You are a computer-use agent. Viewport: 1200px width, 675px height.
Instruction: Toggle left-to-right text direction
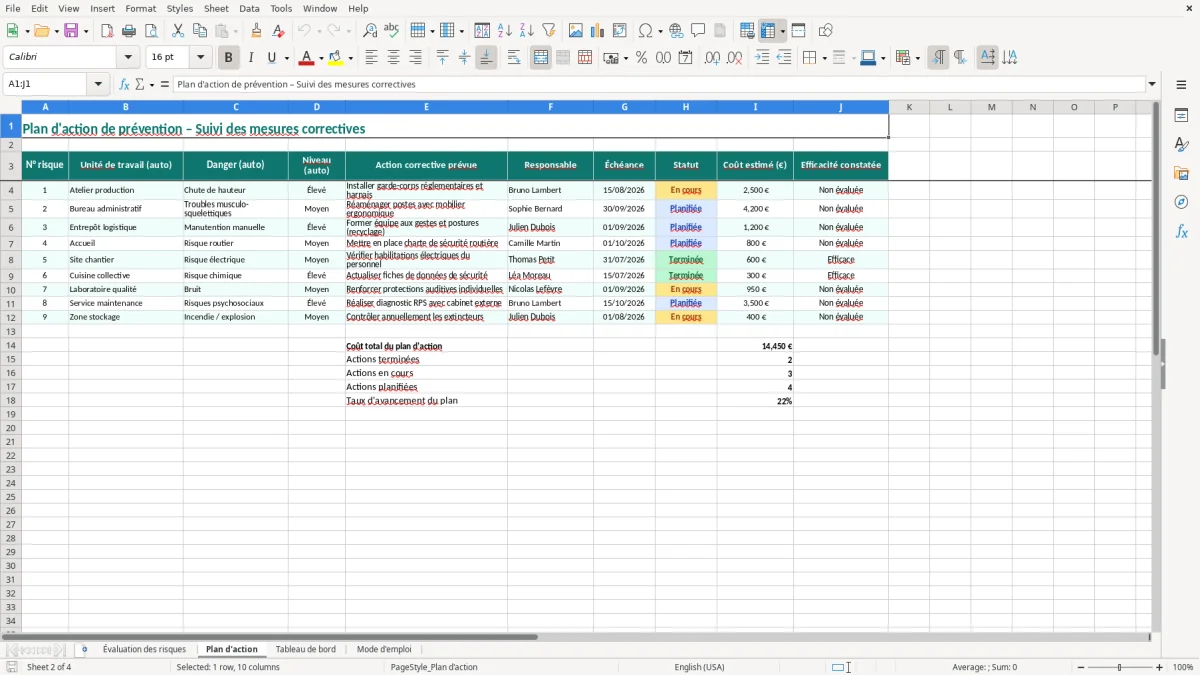938,58
